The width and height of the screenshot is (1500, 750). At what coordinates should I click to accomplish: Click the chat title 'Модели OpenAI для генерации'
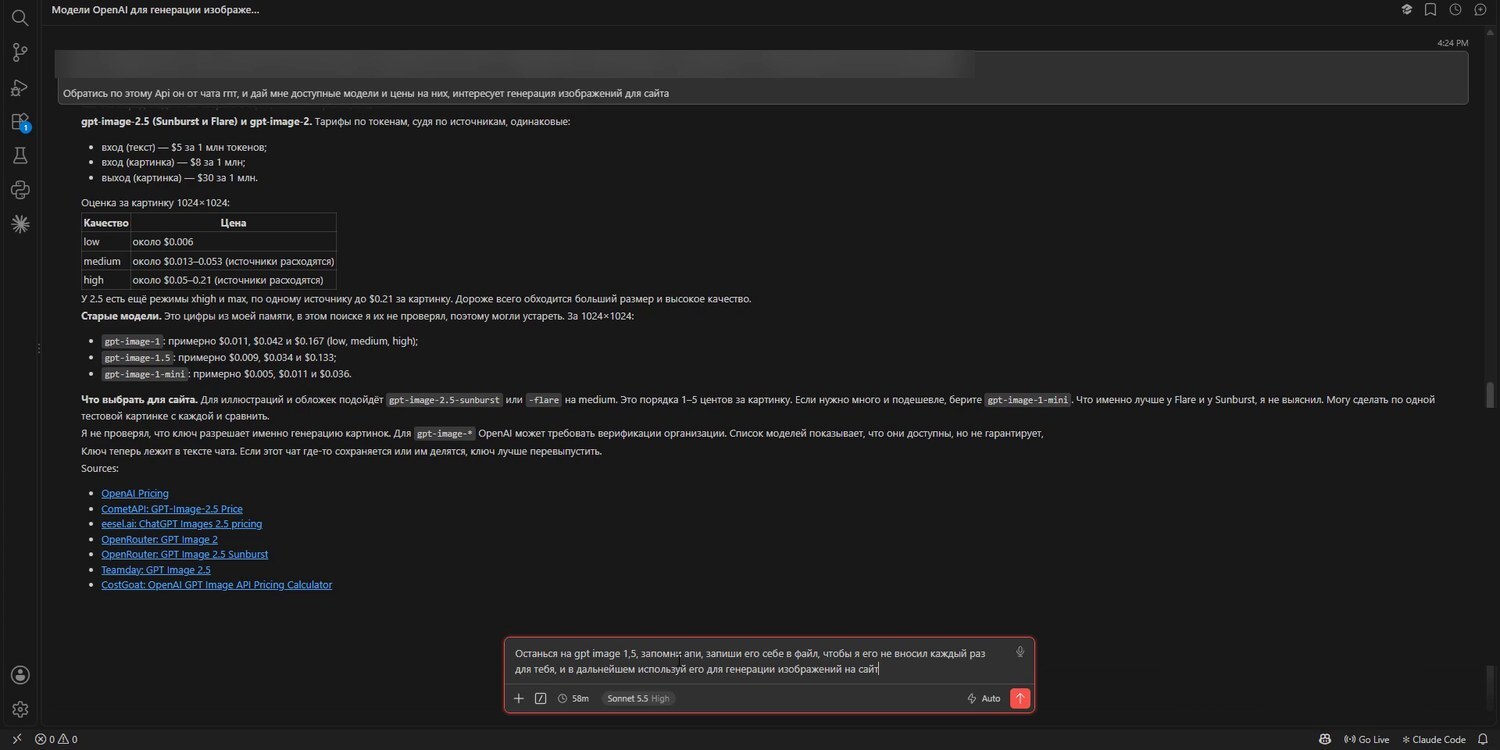(x=155, y=9)
